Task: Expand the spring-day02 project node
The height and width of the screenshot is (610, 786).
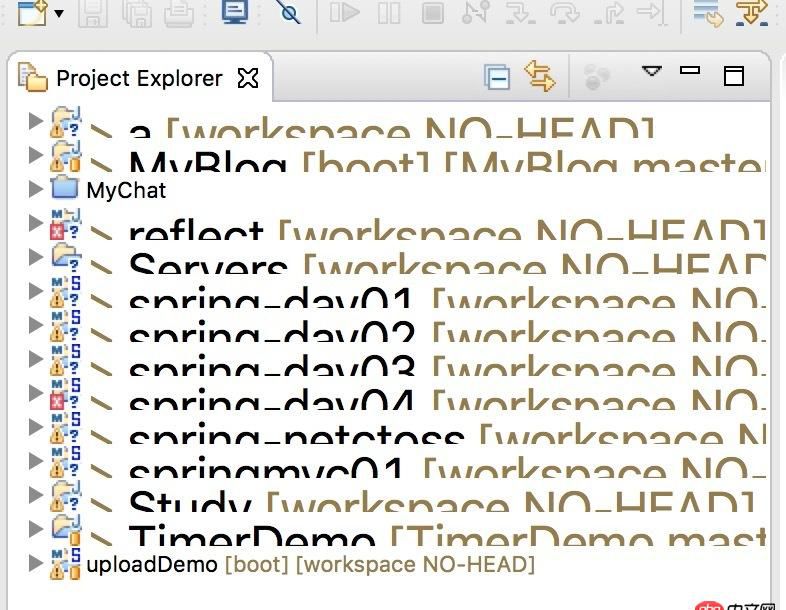Action: pyautogui.click(x=36, y=325)
